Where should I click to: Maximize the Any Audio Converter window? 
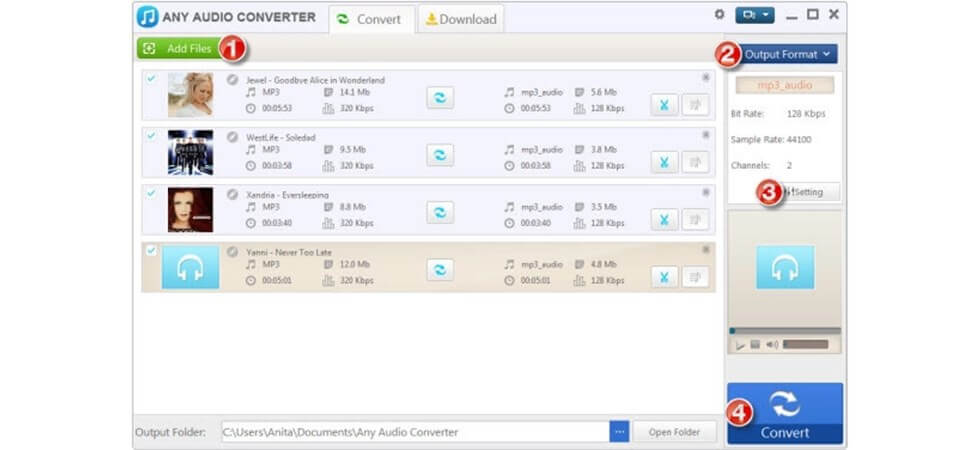click(x=812, y=14)
